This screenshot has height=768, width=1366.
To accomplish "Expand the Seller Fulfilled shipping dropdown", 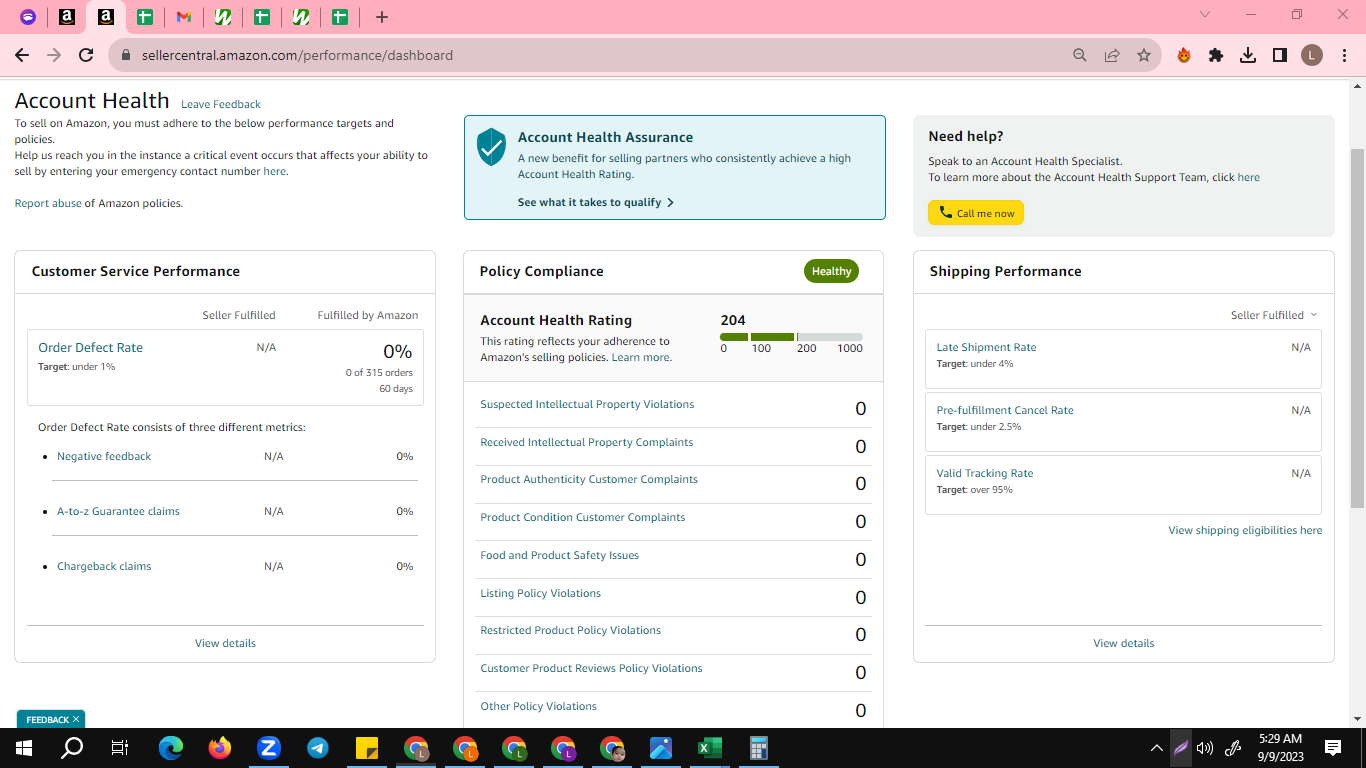I will click(1274, 315).
